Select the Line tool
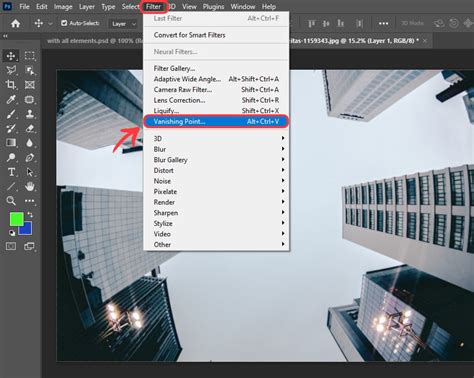Viewport: 474px width, 378px height. click(11, 186)
